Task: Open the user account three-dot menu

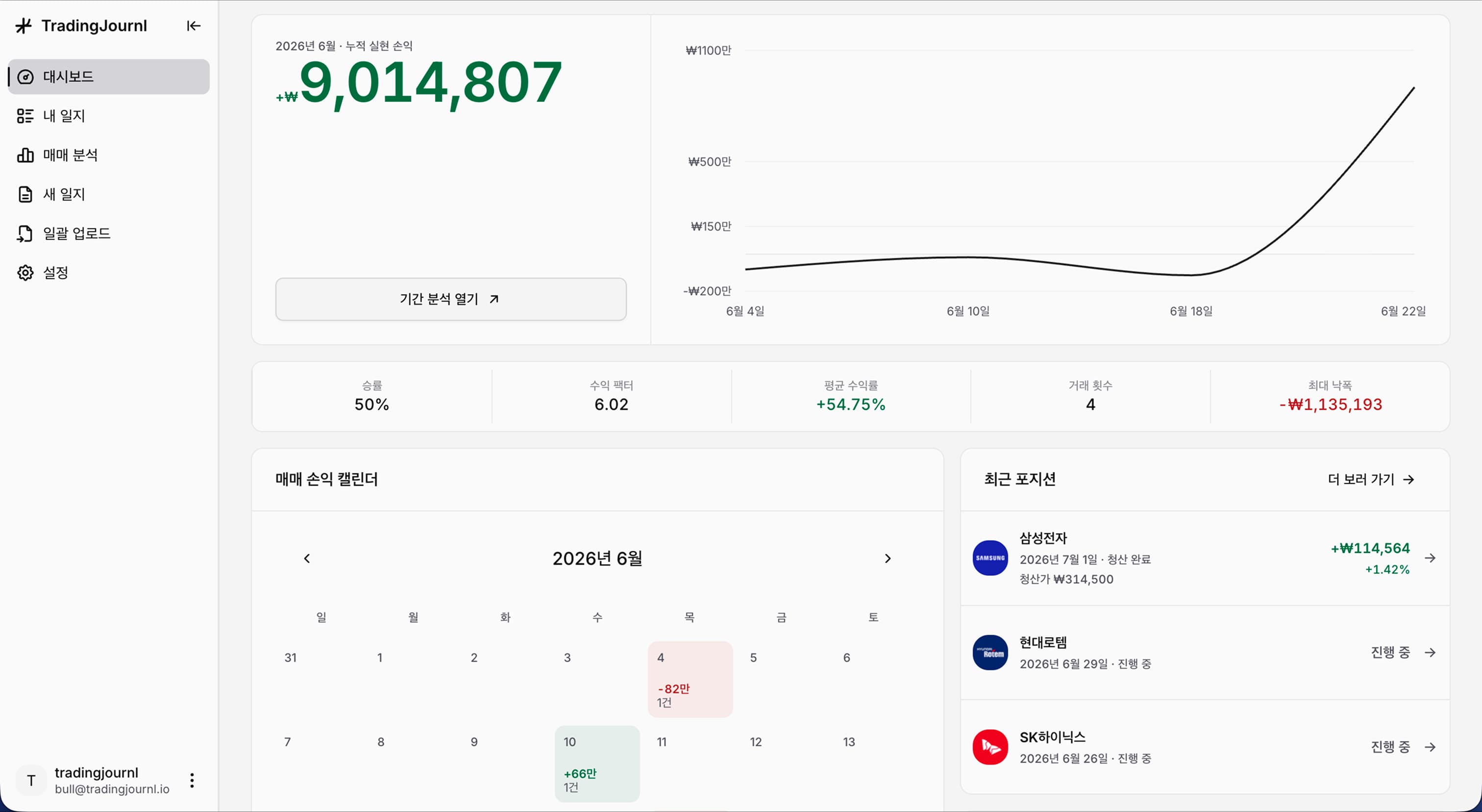Action: coord(192,780)
